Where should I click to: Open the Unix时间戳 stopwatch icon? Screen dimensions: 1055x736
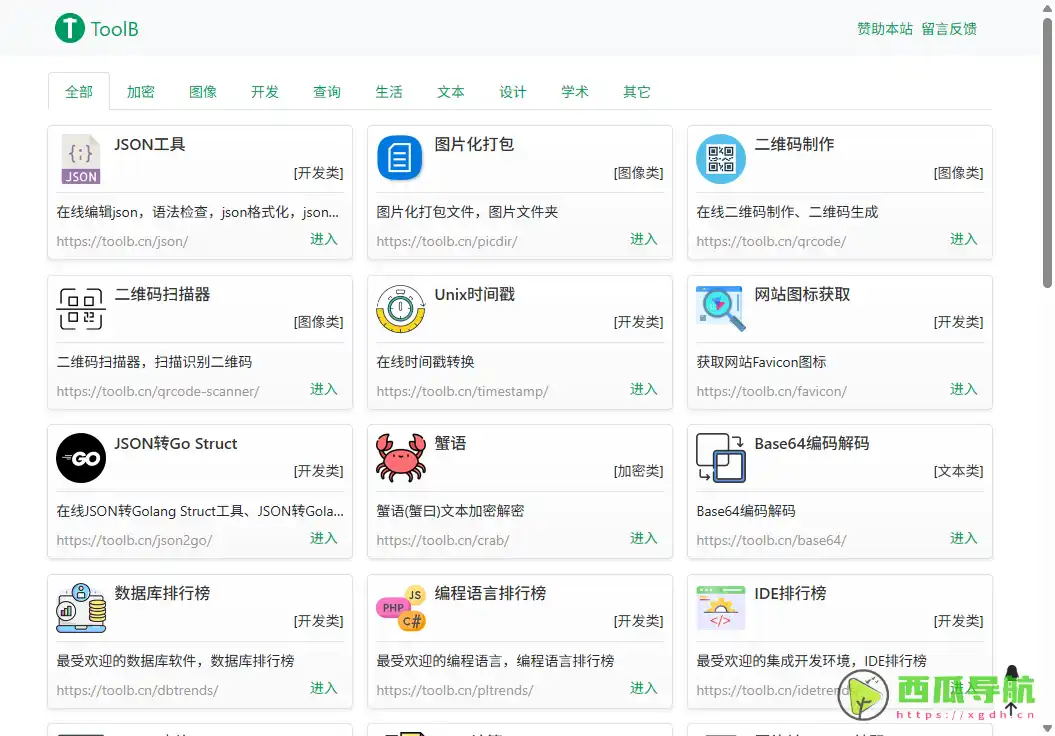click(400, 309)
